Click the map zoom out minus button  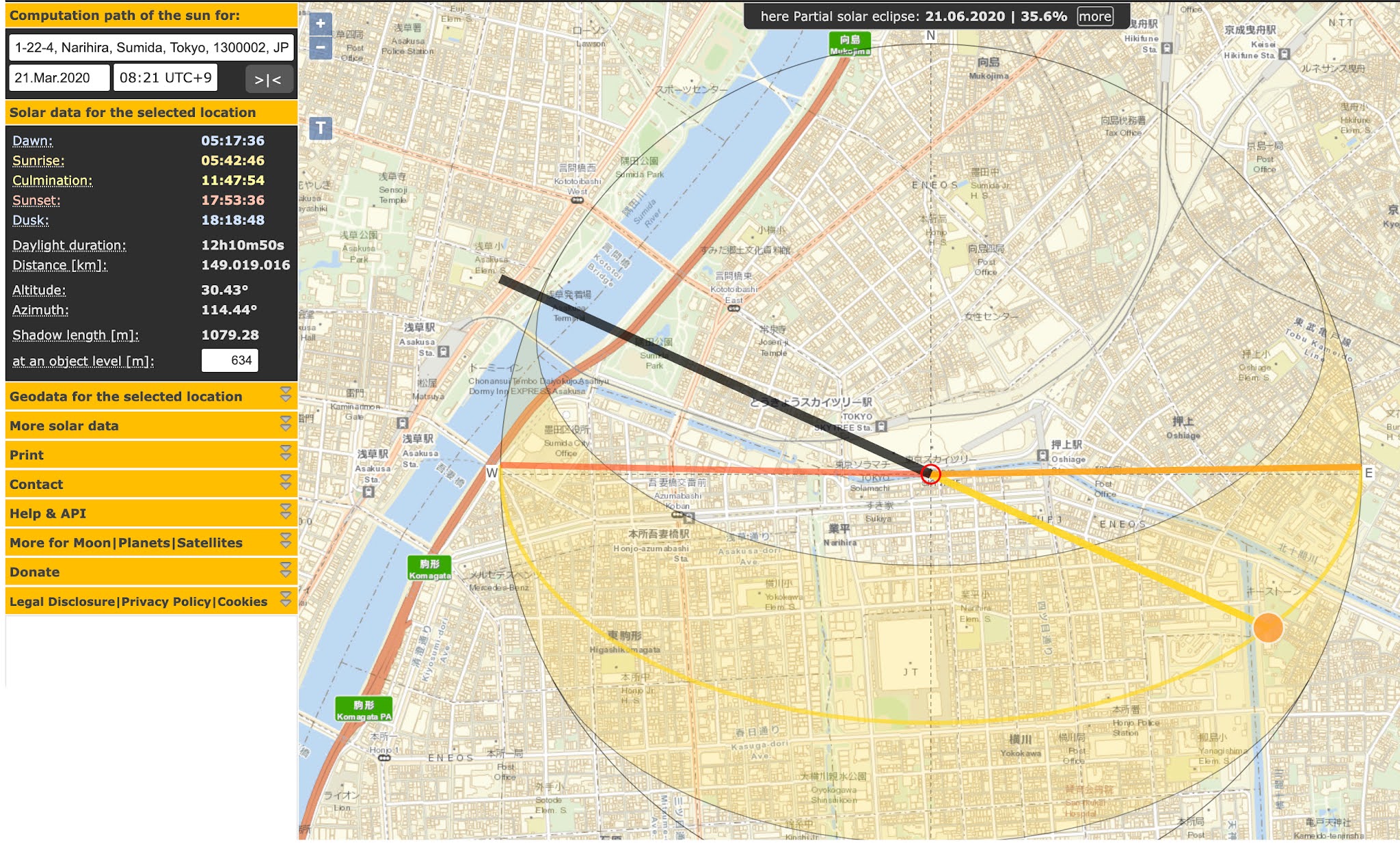(x=320, y=48)
